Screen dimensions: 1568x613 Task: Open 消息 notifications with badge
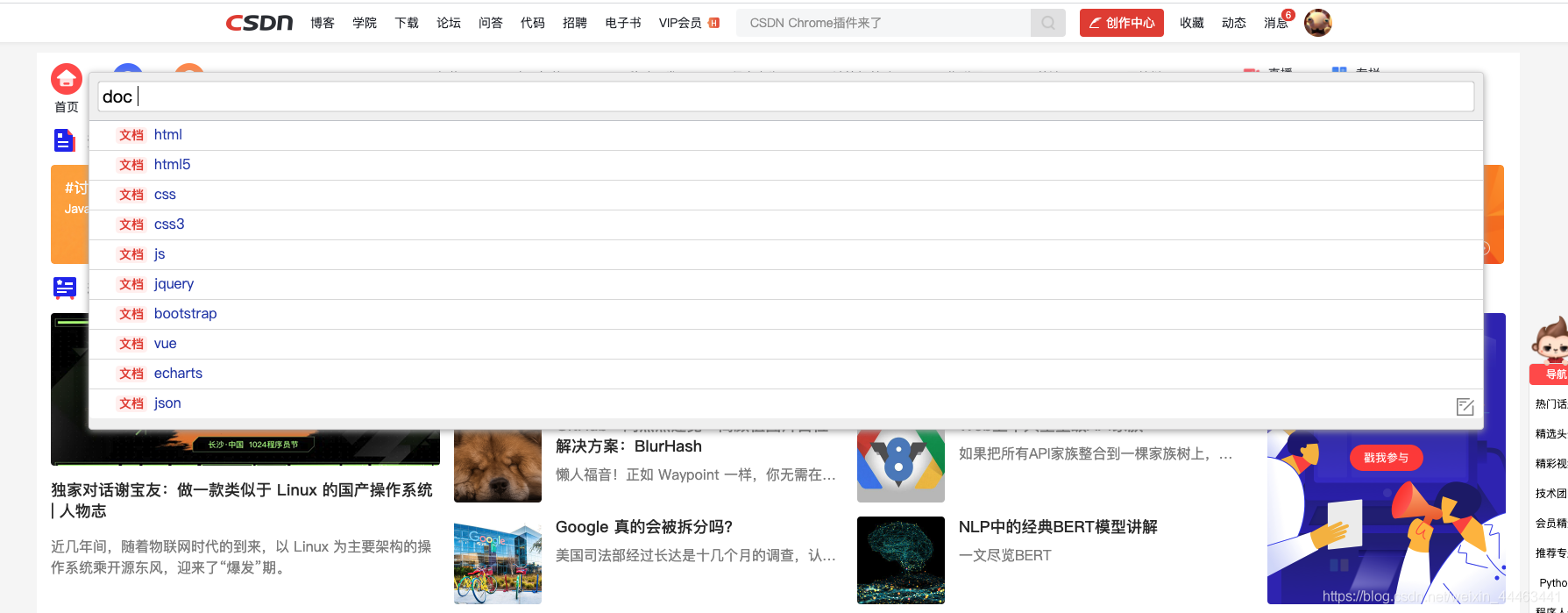pos(1277,22)
